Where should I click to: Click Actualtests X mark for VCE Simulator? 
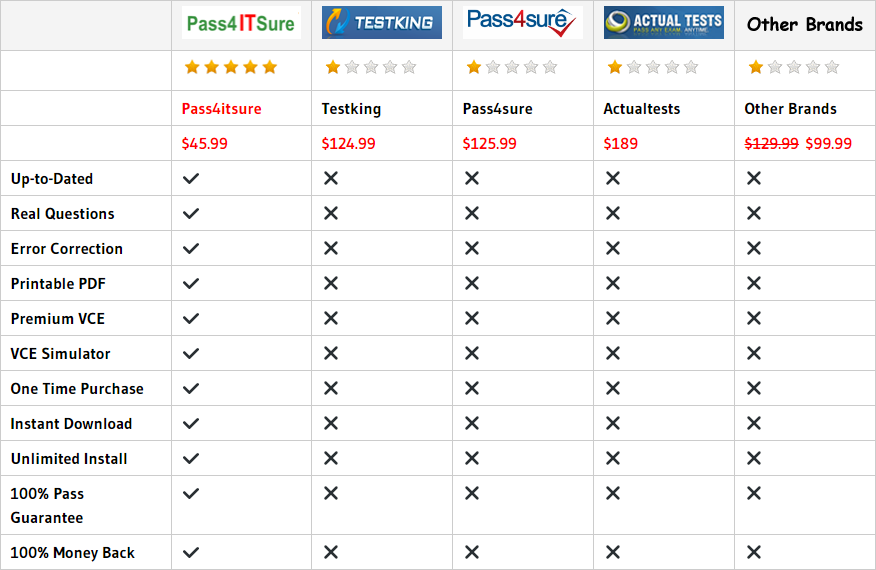coord(613,354)
